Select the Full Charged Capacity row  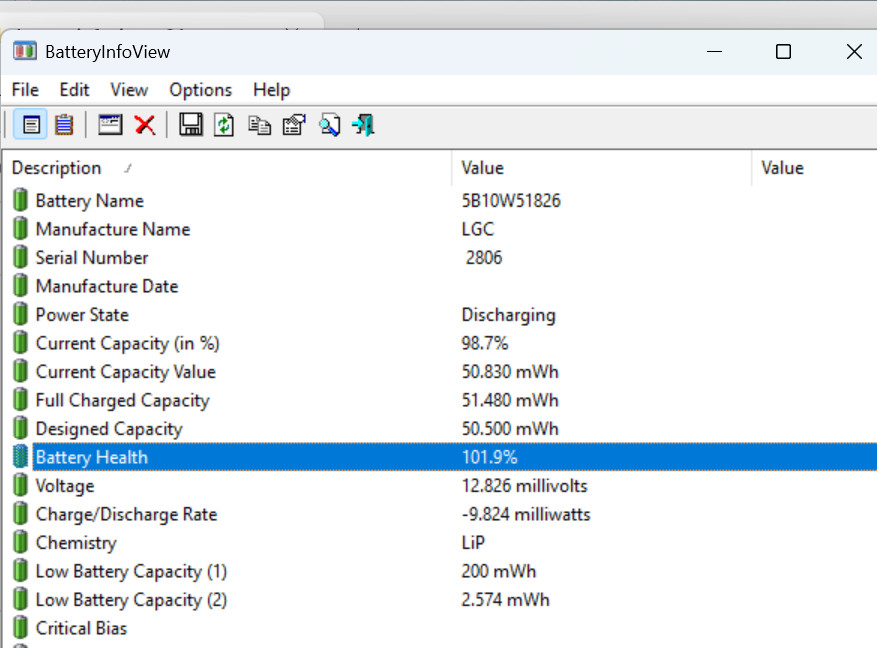tap(122, 401)
